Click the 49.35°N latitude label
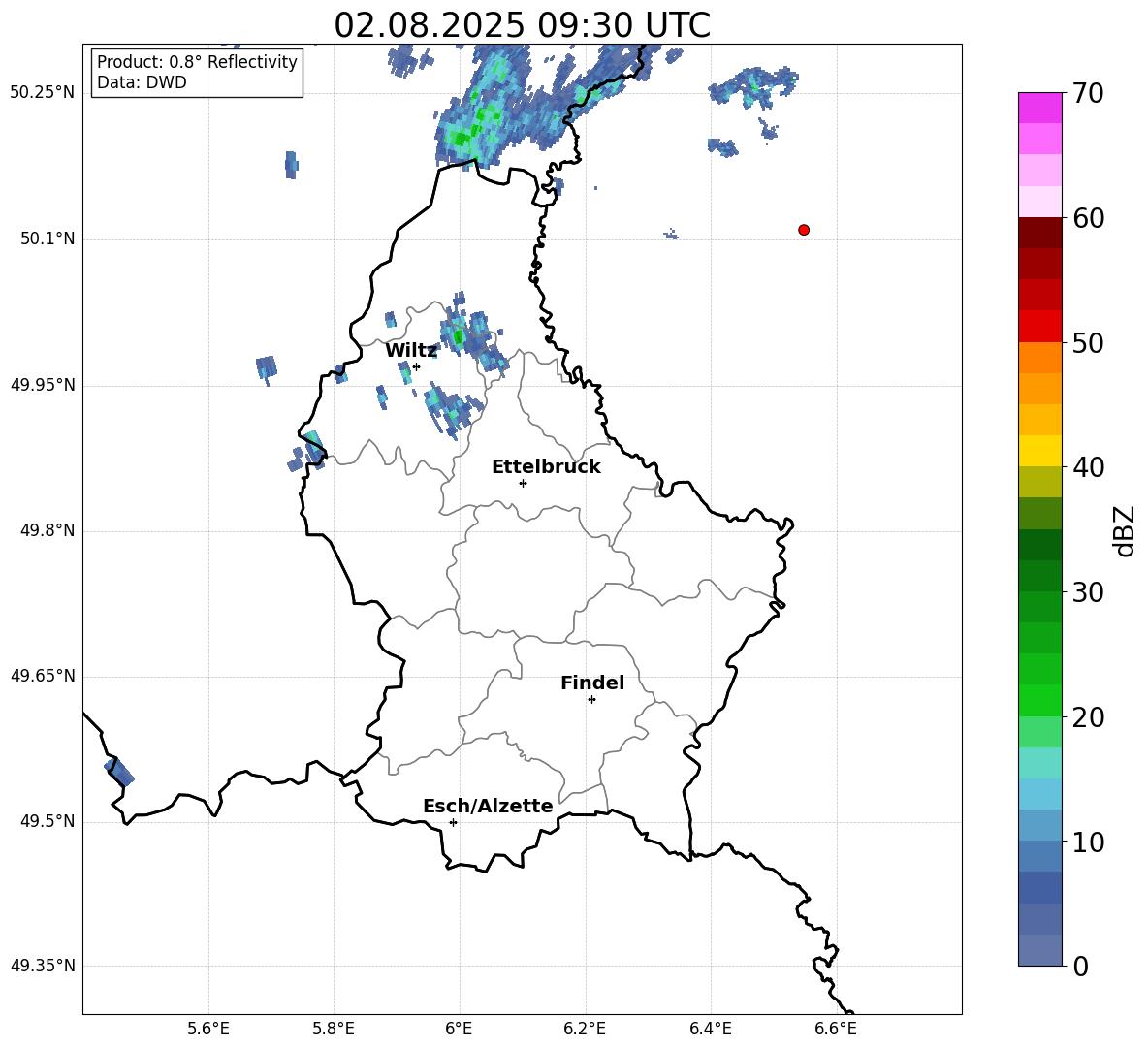 [x=42, y=966]
